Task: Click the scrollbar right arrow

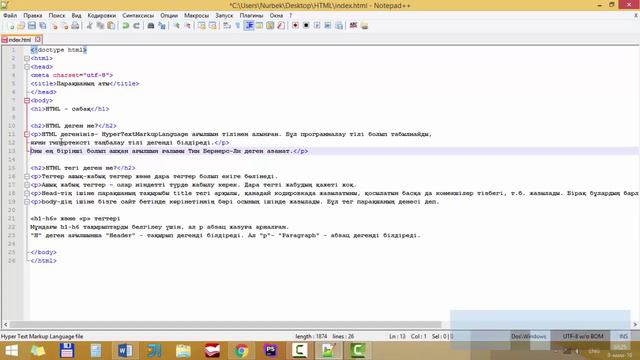Action: pyautogui.click(x=635, y=324)
